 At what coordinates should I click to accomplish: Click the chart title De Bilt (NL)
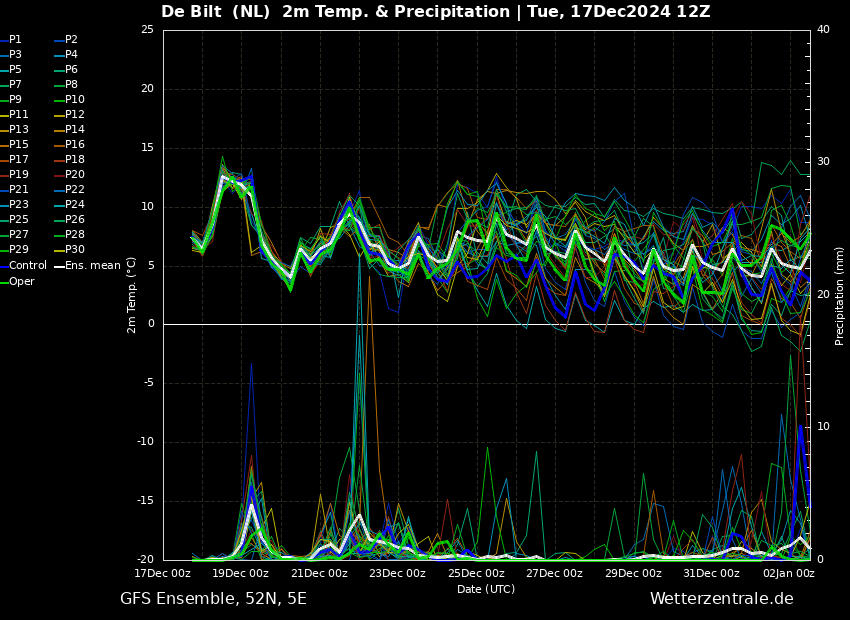216,12
